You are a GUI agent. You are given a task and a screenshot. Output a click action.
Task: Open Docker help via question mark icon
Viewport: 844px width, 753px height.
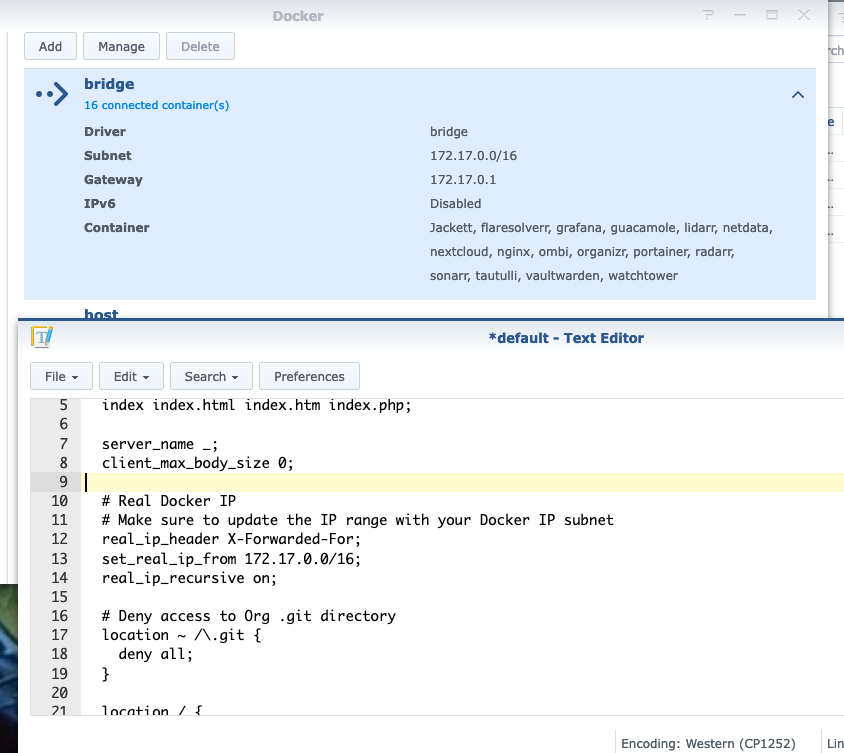(708, 15)
